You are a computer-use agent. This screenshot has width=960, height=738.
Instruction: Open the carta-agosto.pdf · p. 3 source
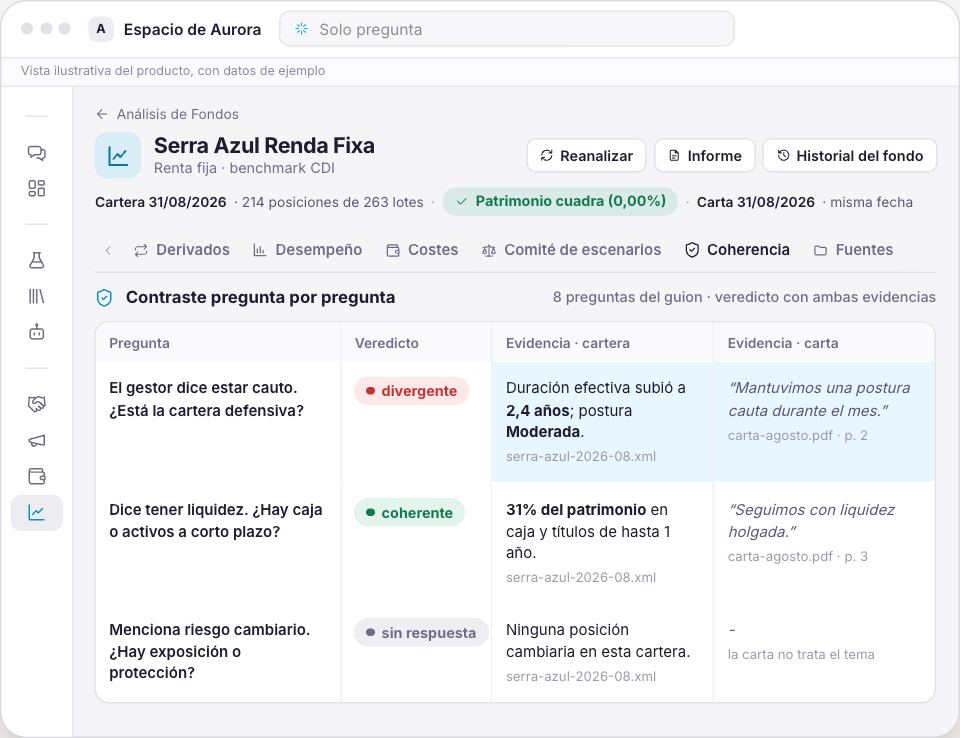click(x=798, y=557)
